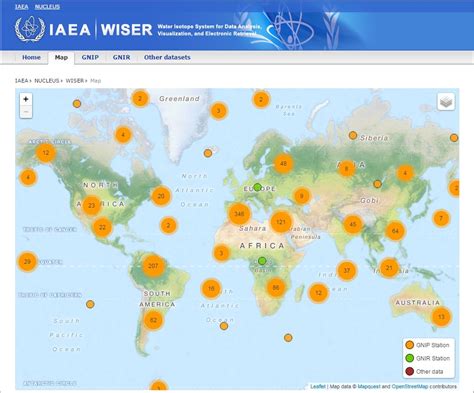Follow the NUCLEUS link in the top bar
This screenshot has width=474, height=393.
pos(47,6)
